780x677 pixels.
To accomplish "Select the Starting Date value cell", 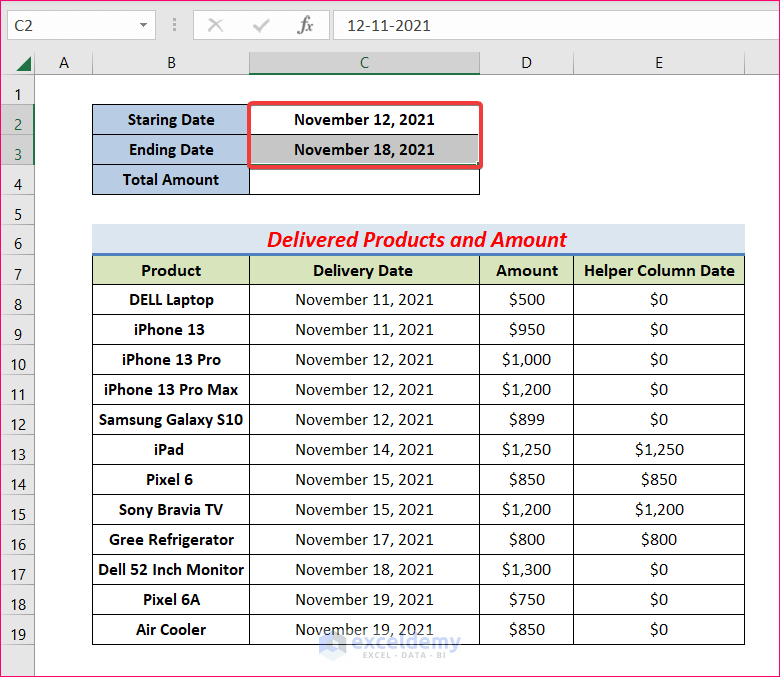I will click(364, 120).
